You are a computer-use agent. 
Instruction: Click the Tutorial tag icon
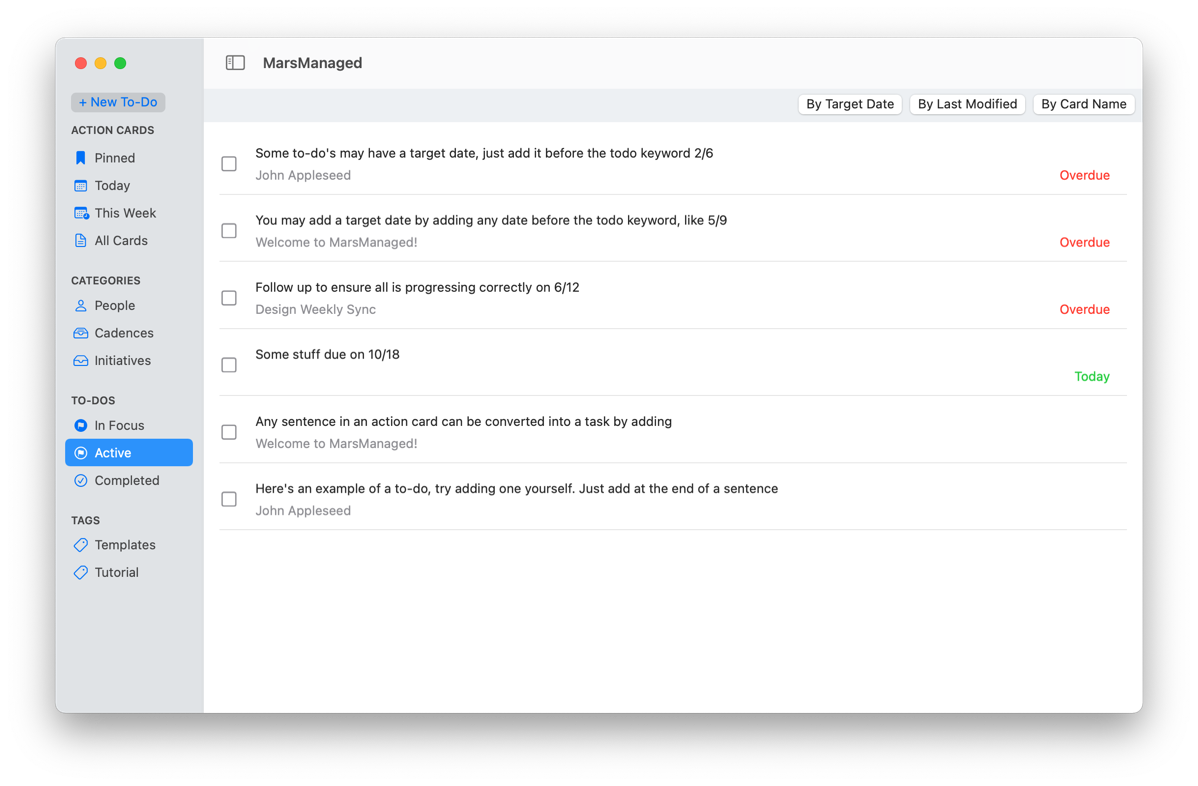click(x=80, y=572)
